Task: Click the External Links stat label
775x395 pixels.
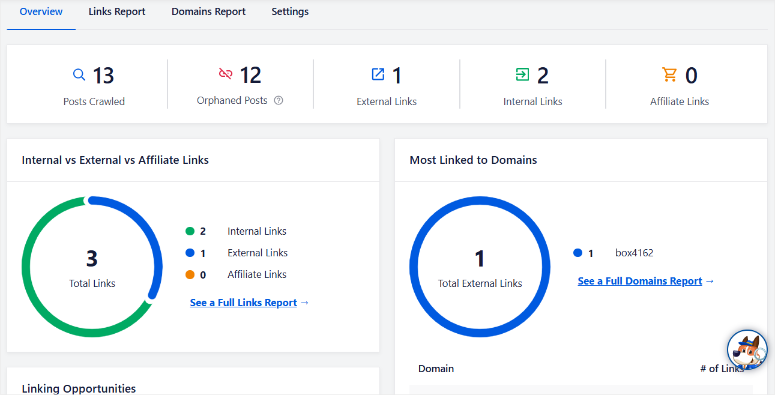Action: 387,101
